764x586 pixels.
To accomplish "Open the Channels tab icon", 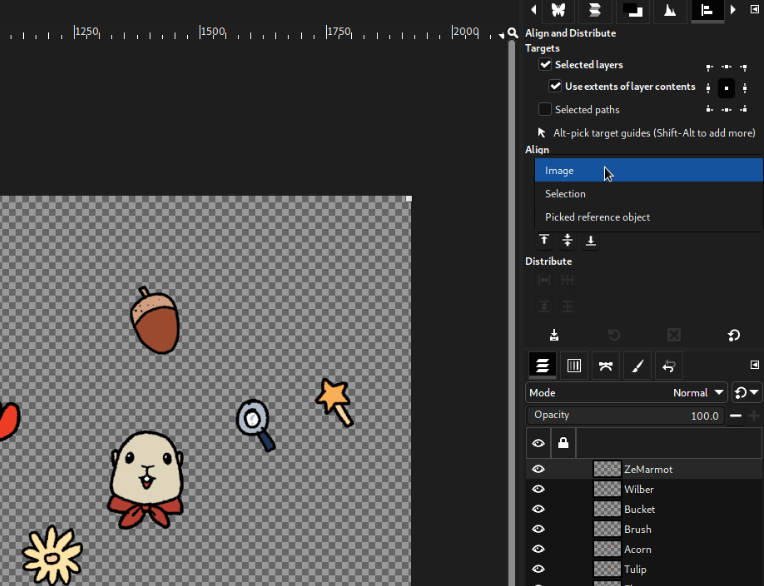I will point(574,366).
